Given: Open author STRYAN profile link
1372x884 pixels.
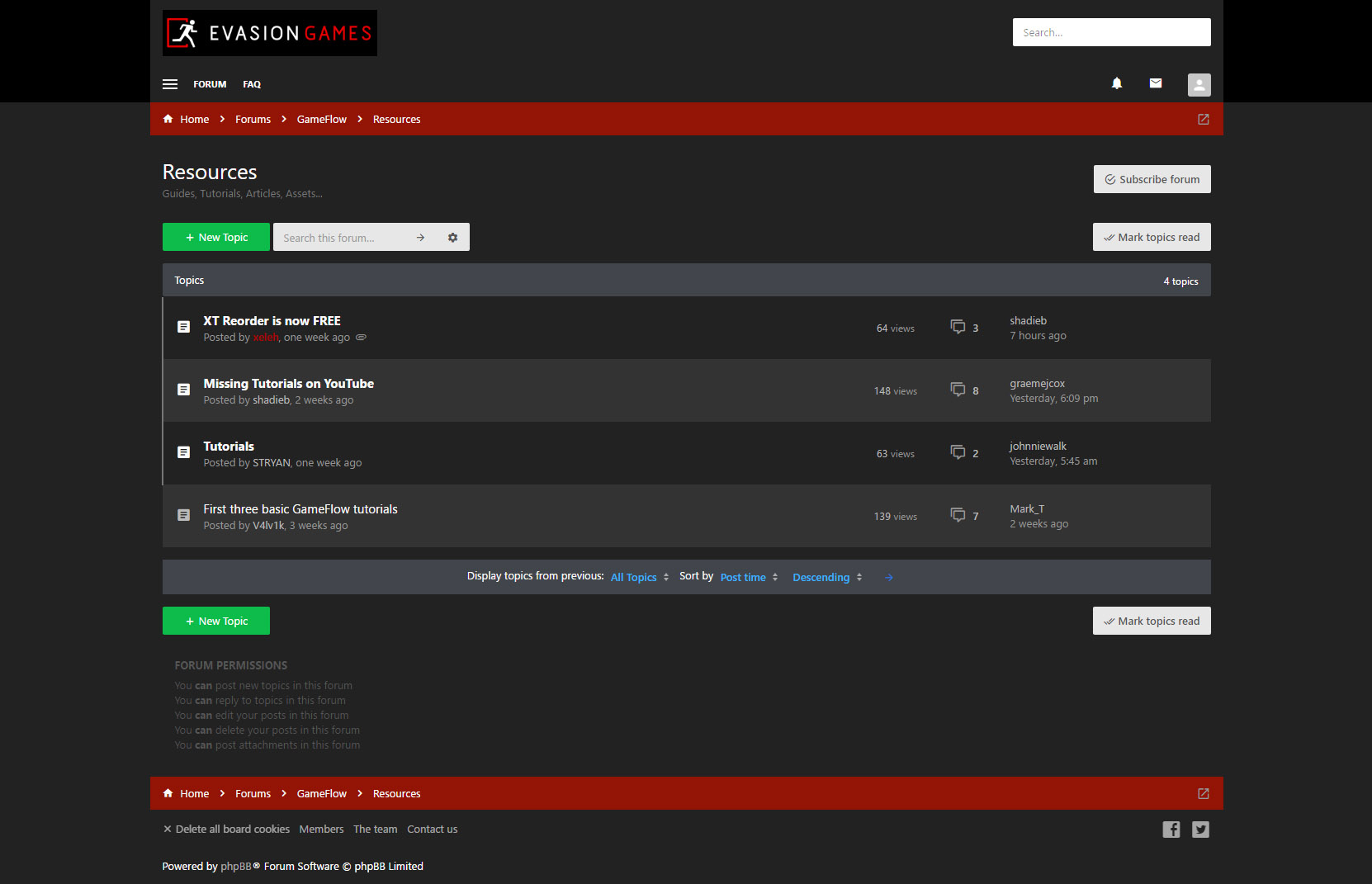Looking at the screenshot, I should click(x=272, y=463).
